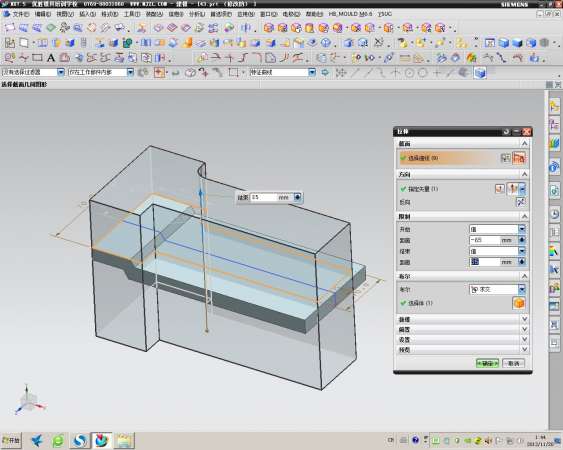Click the Sogou blue S icon in taskbar
563x450 pixels.
(x=79, y=441)
